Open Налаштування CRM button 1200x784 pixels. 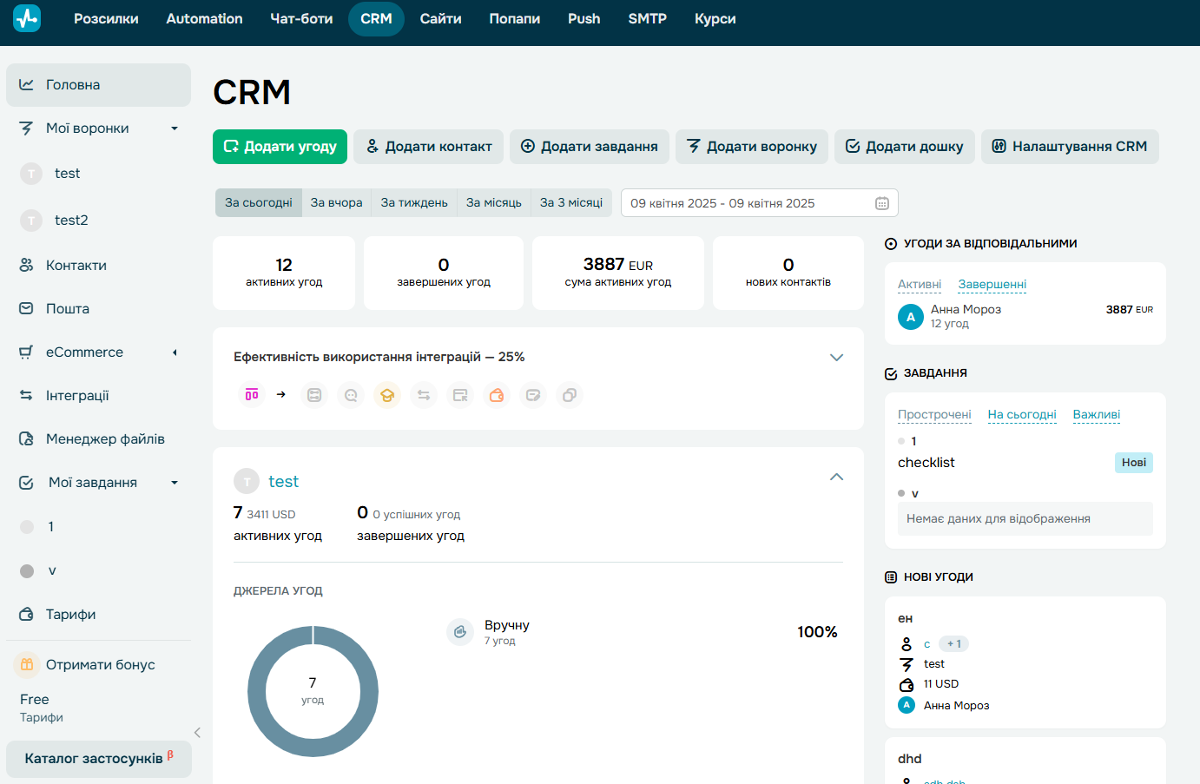tap(1069, 146)
